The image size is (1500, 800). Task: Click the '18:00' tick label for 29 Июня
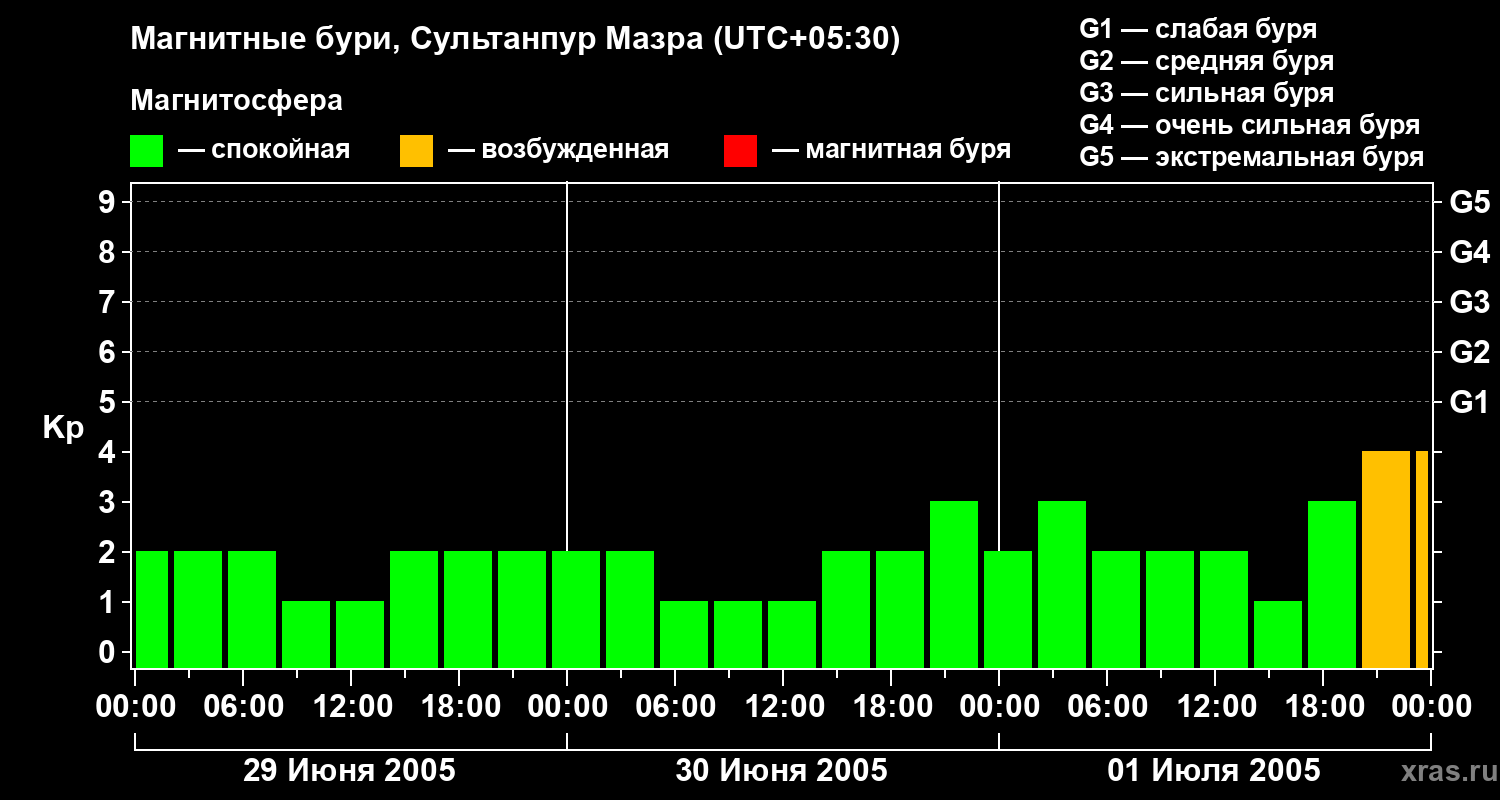click(459, 706)
